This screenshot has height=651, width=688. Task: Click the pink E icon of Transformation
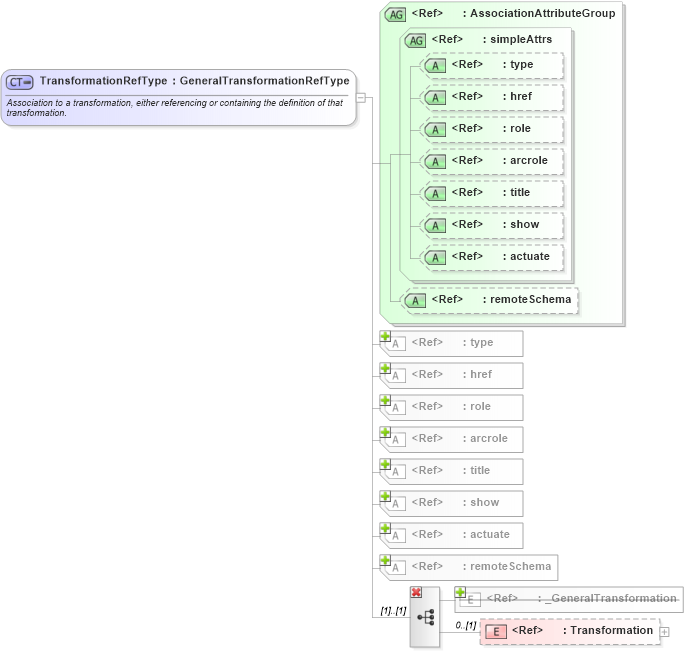pyautogui.click(x=496, y=632)
